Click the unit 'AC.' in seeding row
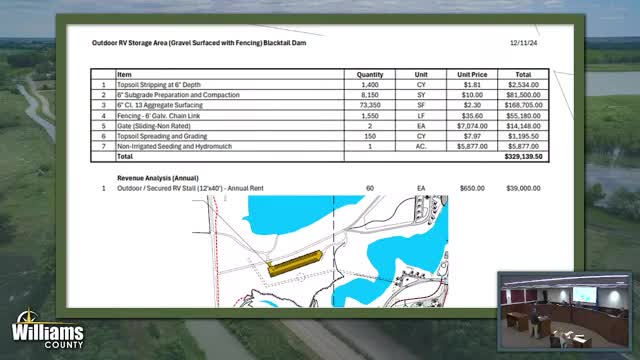The width and height of the screenshot is (640, 360). click(421, 146)
